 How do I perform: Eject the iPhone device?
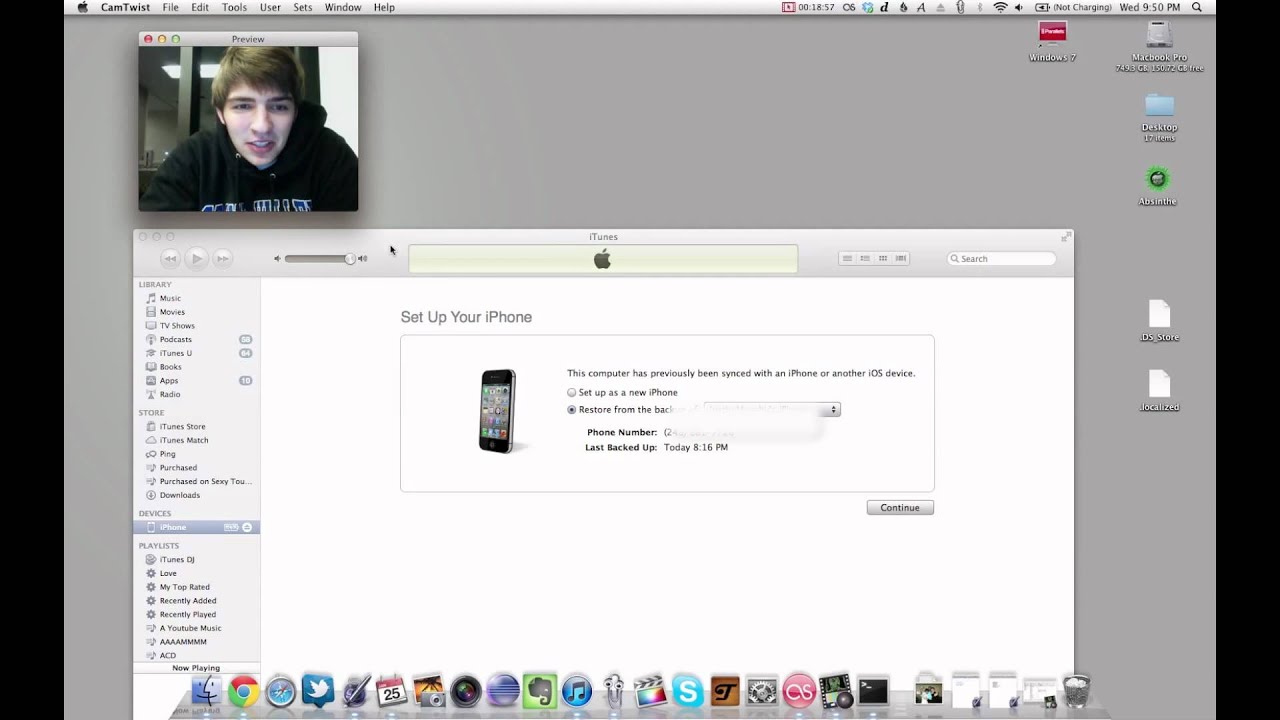point(247,527)
